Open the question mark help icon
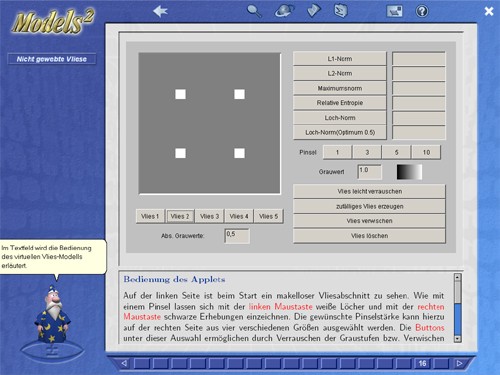 point(422,11)
